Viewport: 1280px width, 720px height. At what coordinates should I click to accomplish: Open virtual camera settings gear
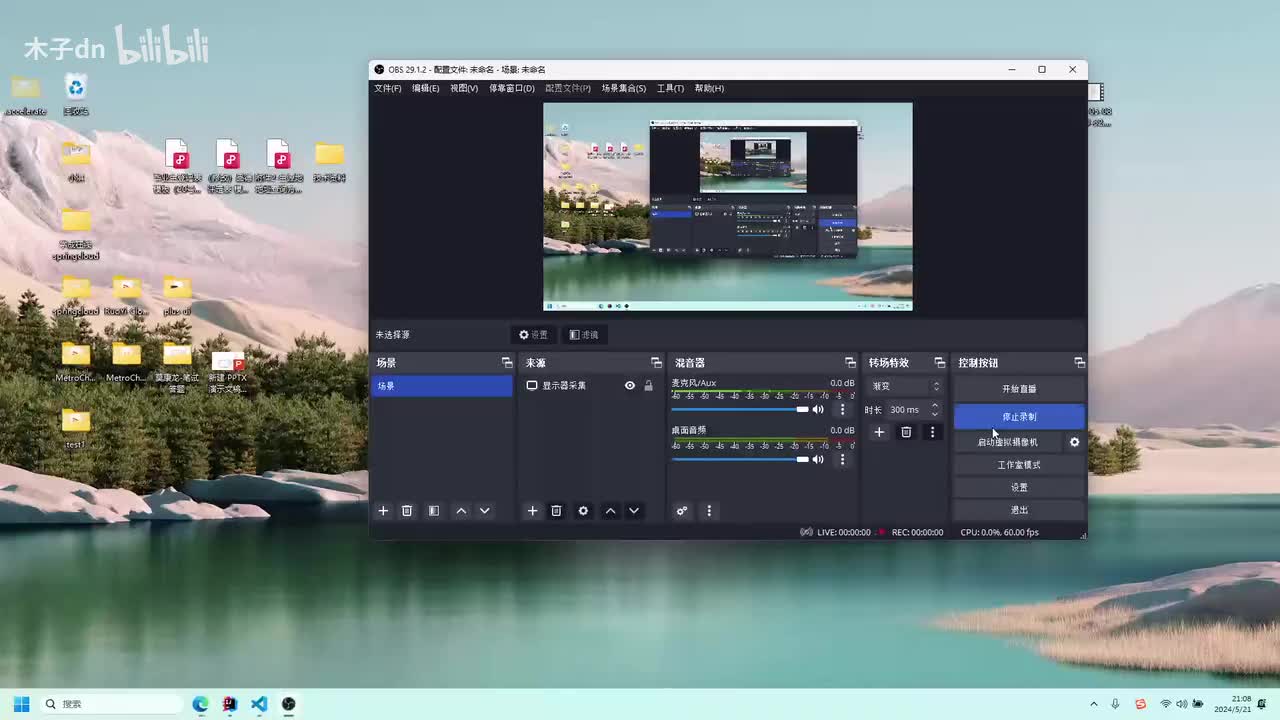pos(1075,442)
